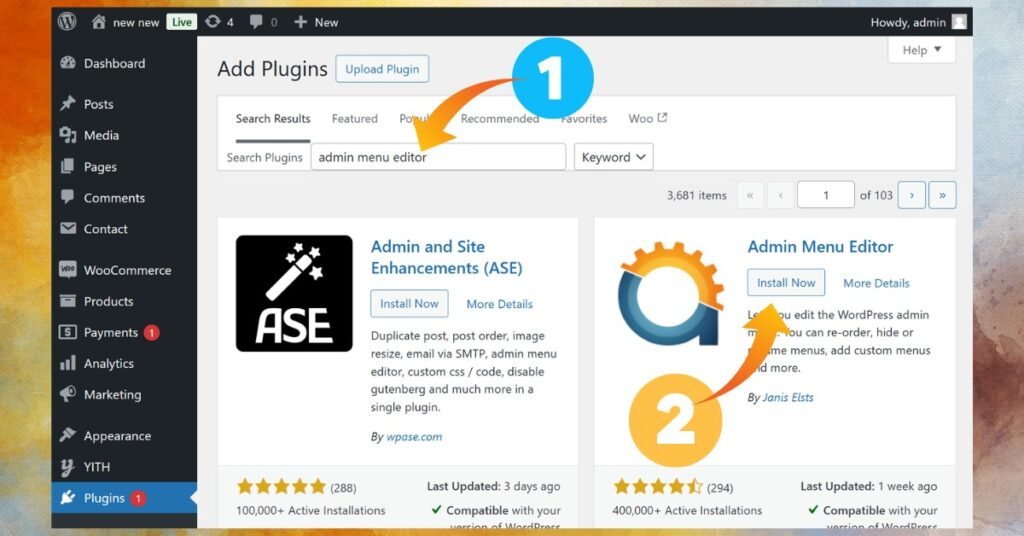Click the current page number field
1024x536 pixels.
tap(825, 195)
